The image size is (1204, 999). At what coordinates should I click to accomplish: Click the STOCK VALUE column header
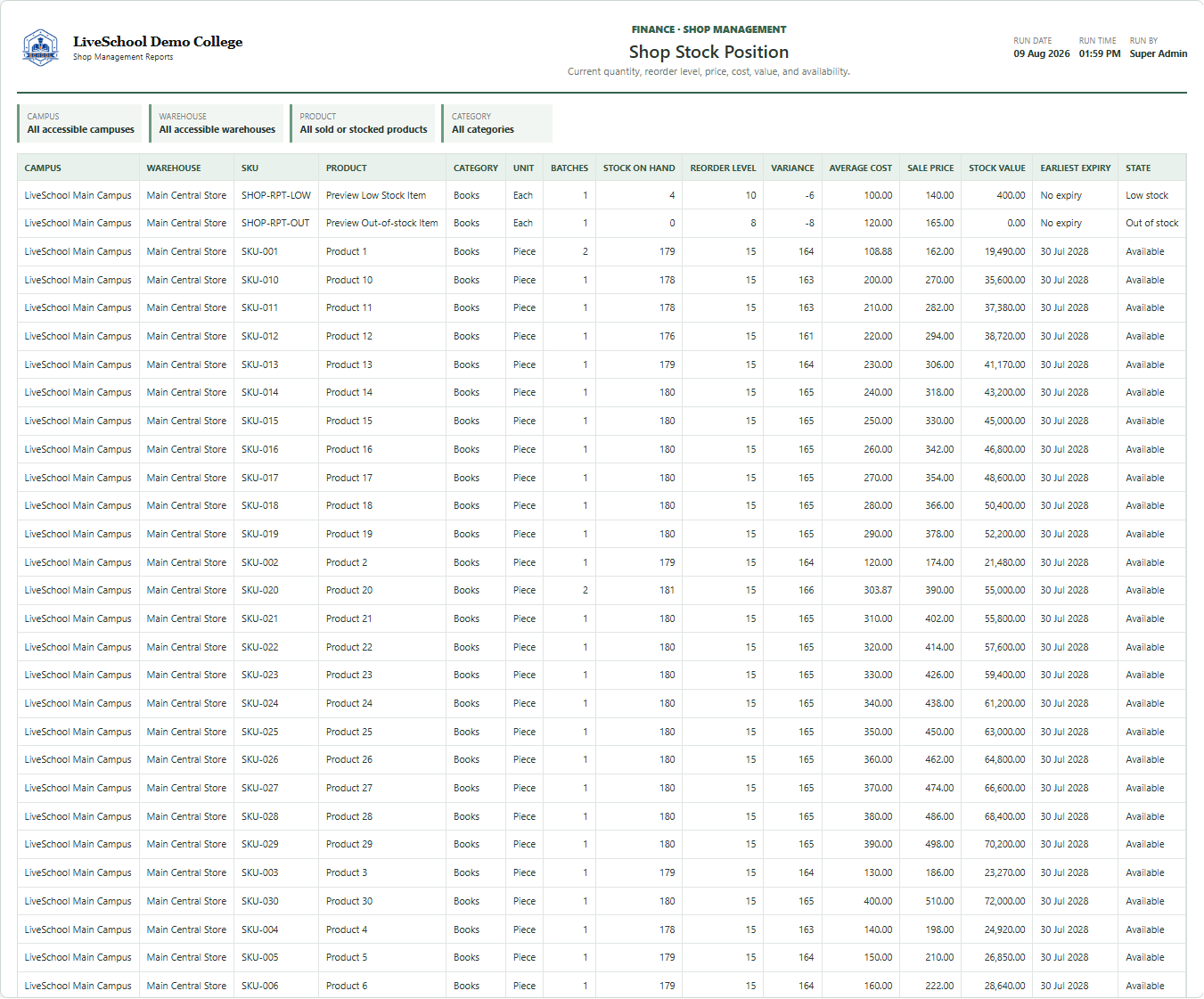coord(997,168)
